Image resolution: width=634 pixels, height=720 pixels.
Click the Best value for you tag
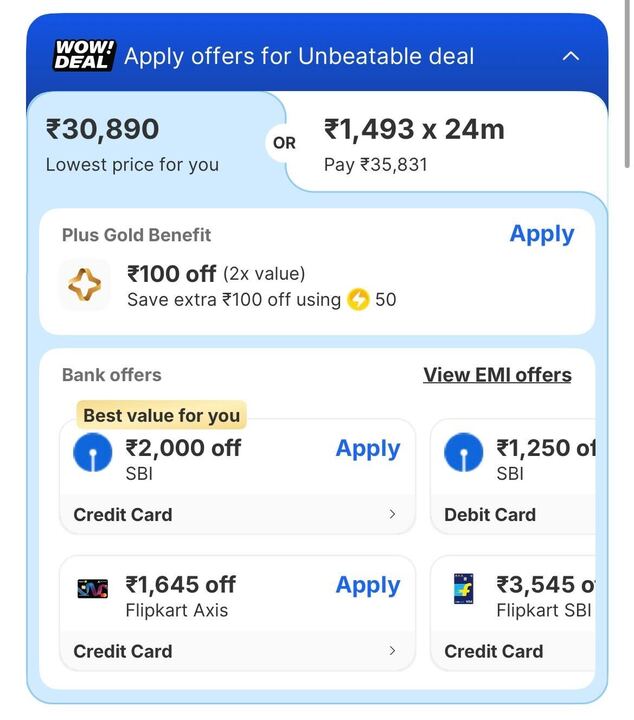(x=161, y=415)
